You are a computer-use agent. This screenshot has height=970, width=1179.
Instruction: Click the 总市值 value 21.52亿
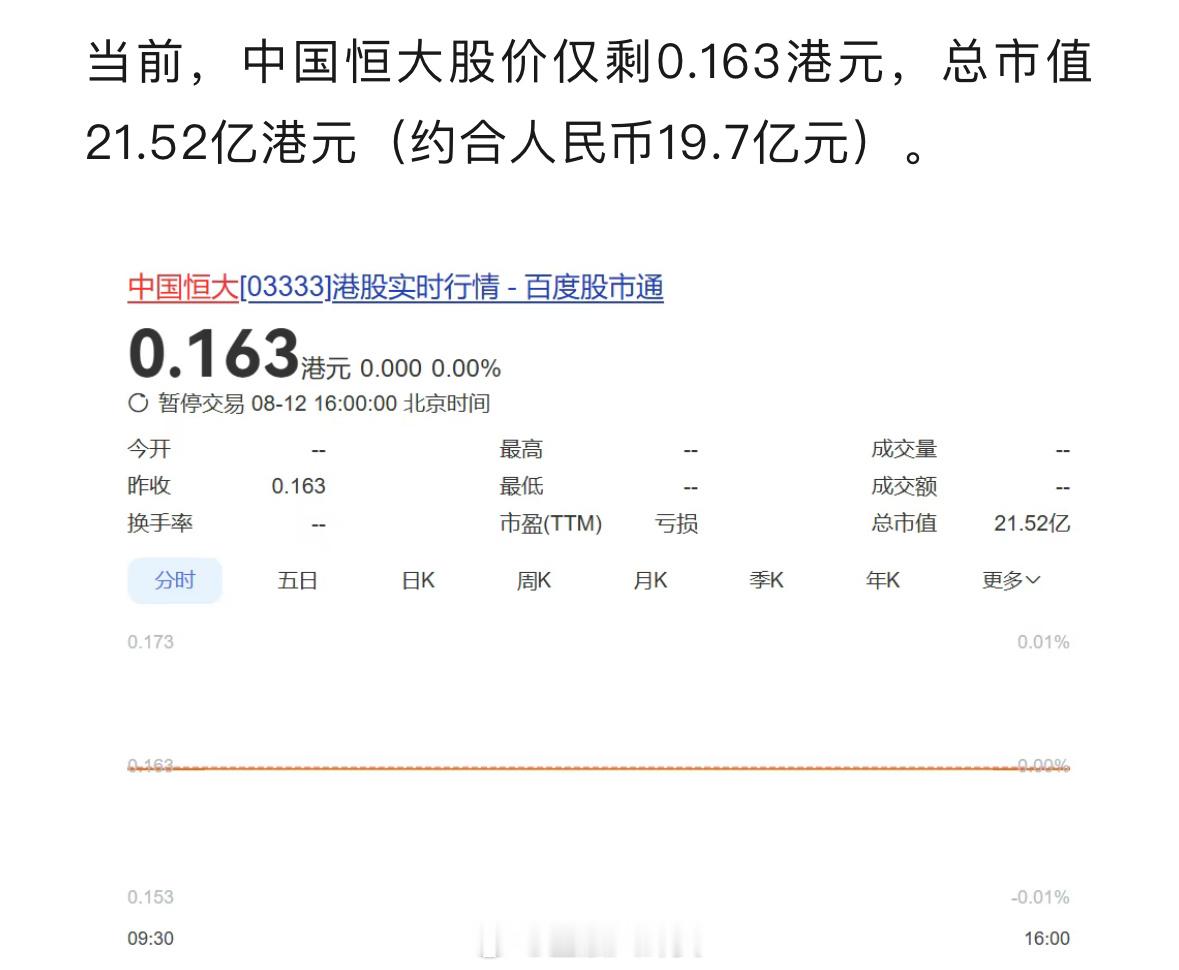point(1032,523)
